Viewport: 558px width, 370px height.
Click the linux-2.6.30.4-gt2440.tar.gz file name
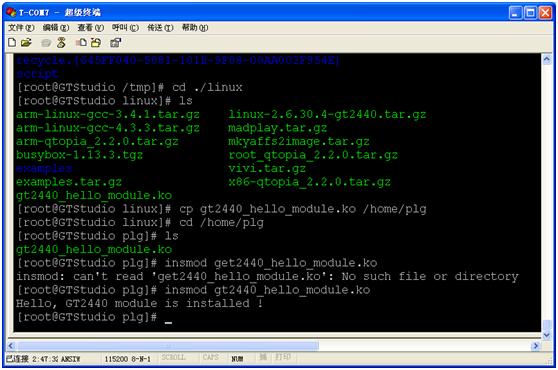click(x=327, y=115)
